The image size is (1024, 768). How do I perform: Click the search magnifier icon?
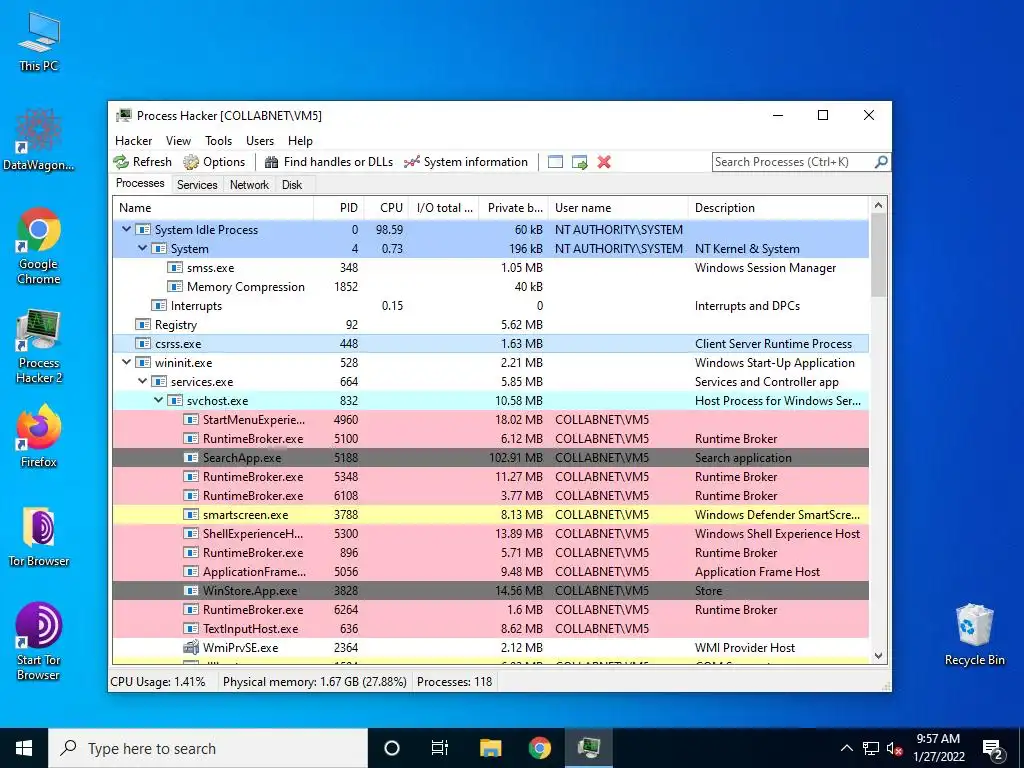click(881, 161)
